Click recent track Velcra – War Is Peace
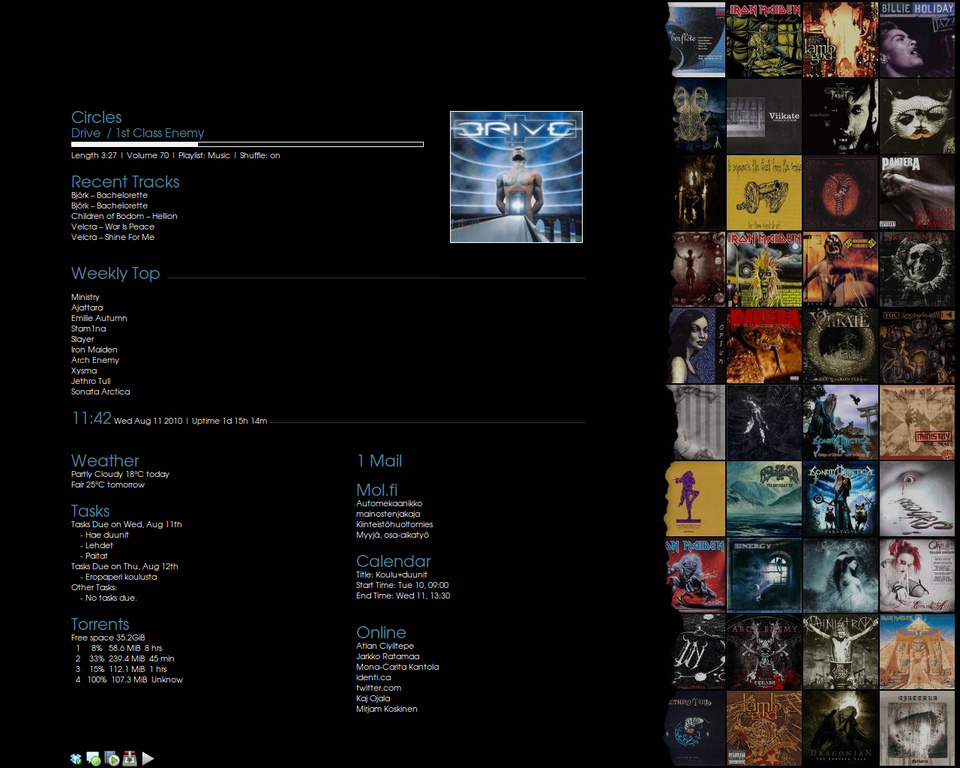 pyautogui.click(x=112, y=227)
